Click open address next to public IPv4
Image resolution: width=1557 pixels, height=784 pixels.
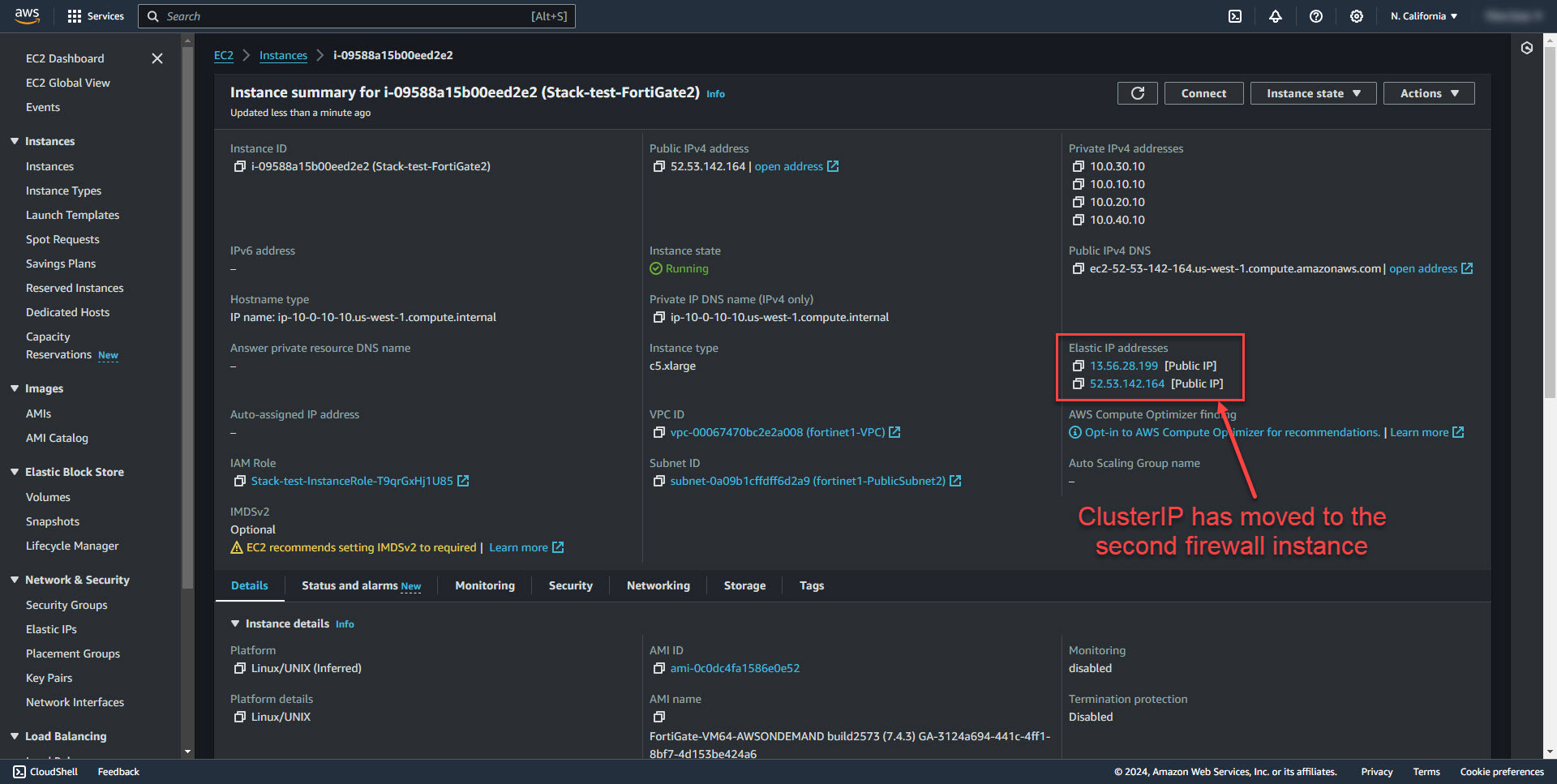pos(796,166)
